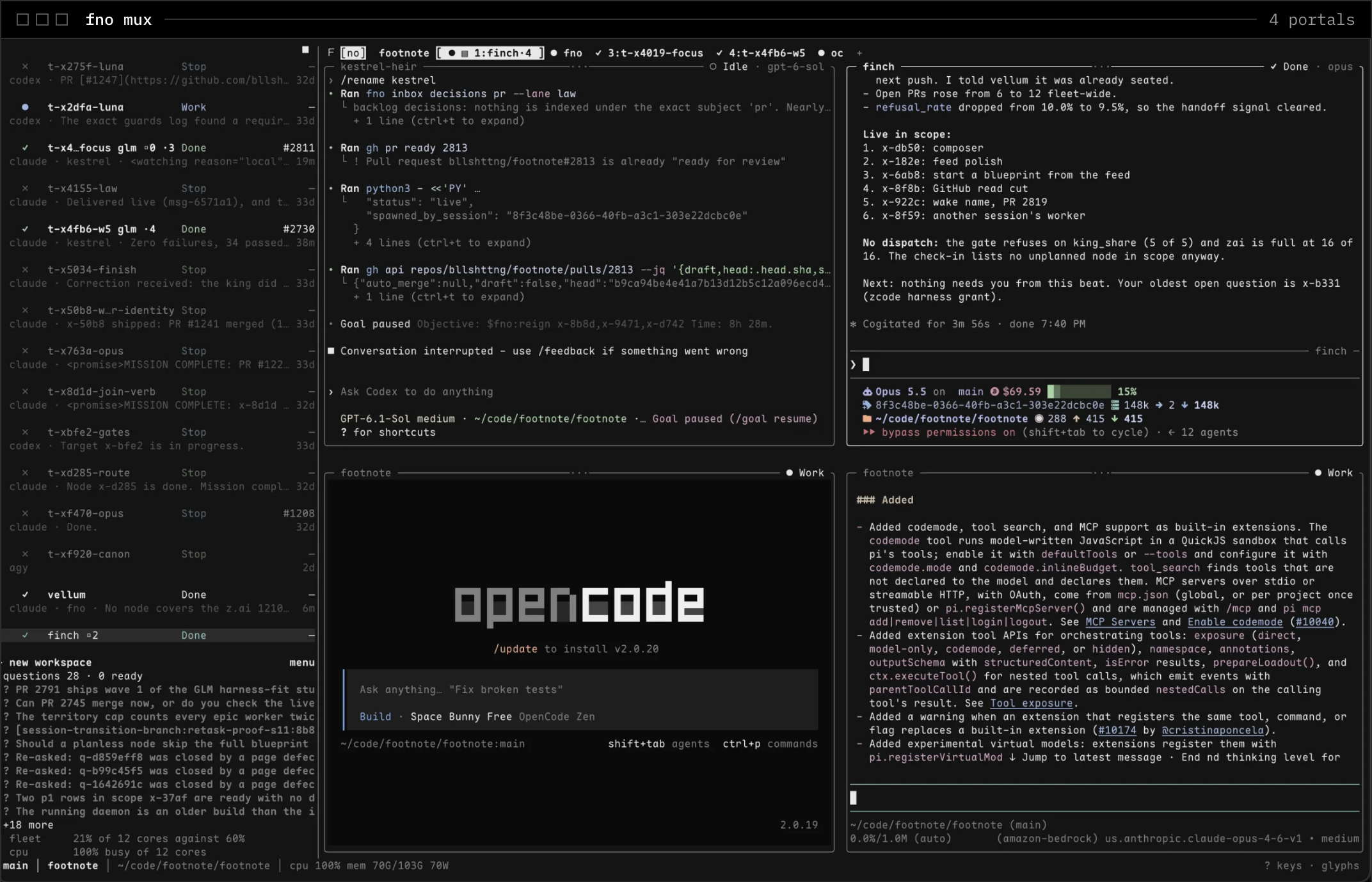
Task: Open the menu next to new workspace
Action: [x=301, y=662]
